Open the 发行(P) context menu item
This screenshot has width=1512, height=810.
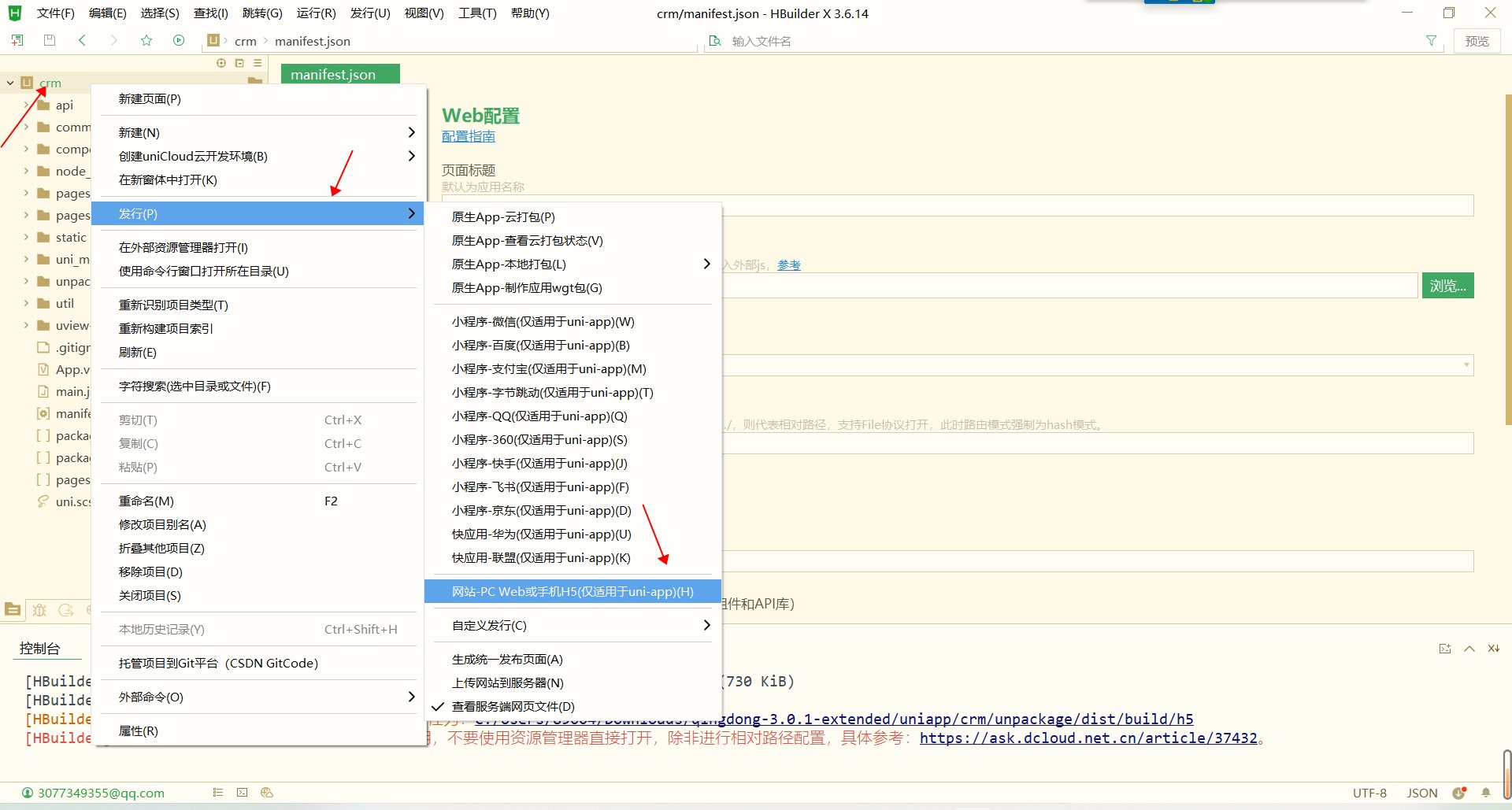coord(258,213)
